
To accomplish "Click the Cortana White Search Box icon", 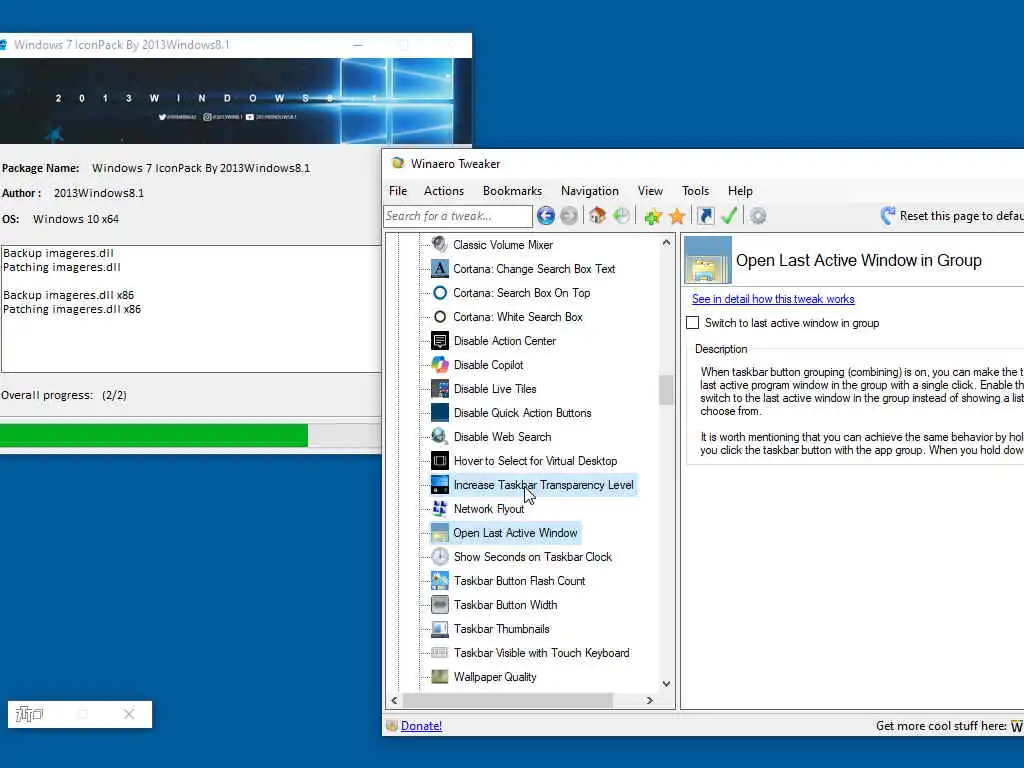I will click(440, 317).
